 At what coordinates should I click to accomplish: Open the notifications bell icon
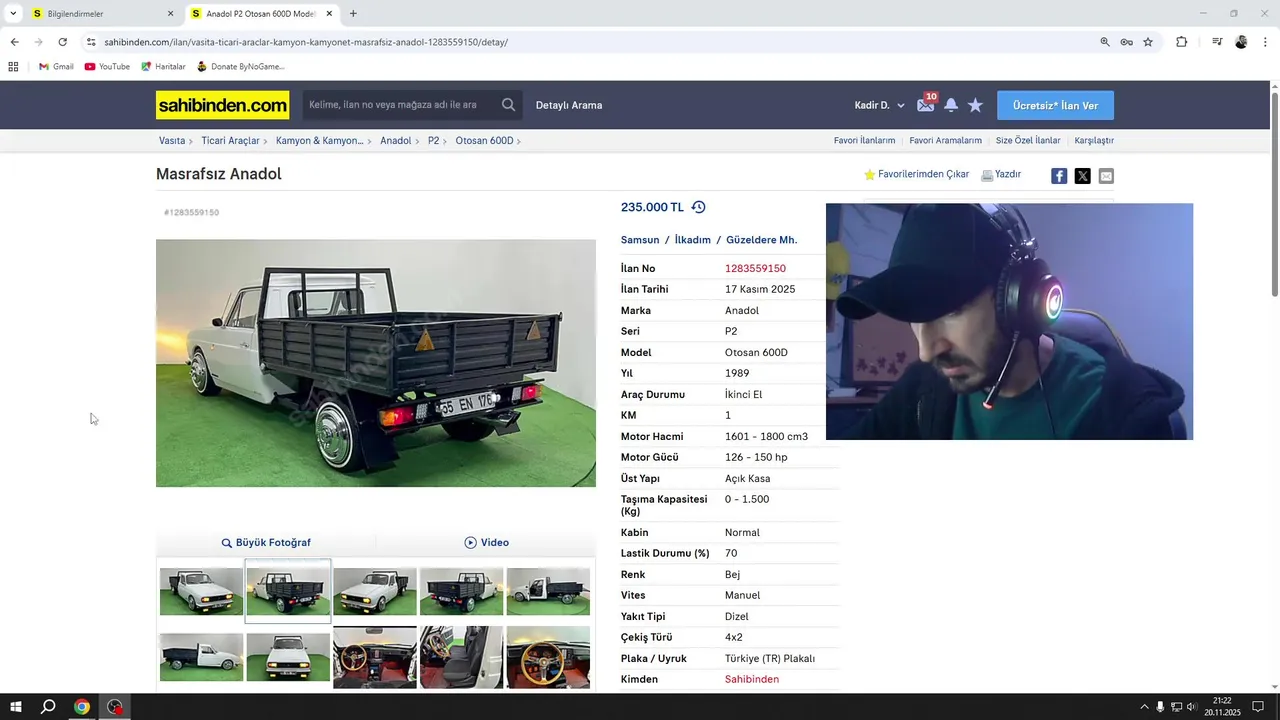coord(951,105)
